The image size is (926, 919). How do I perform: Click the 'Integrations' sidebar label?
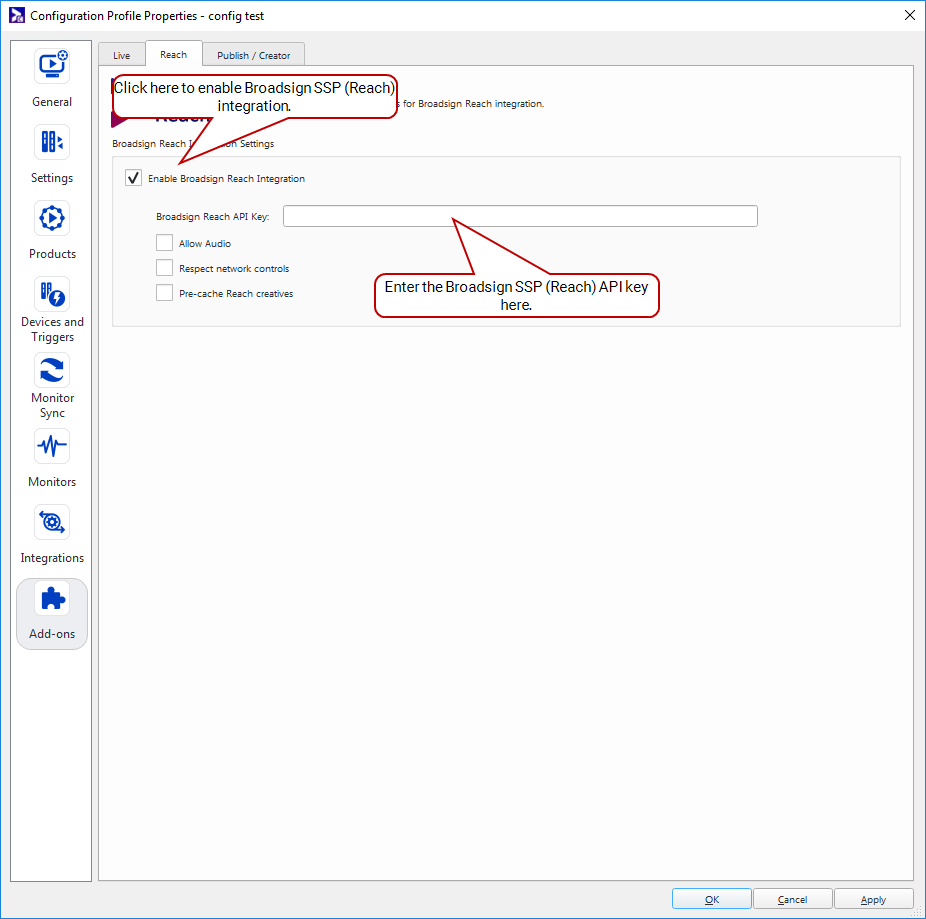(x=52, y=558)
